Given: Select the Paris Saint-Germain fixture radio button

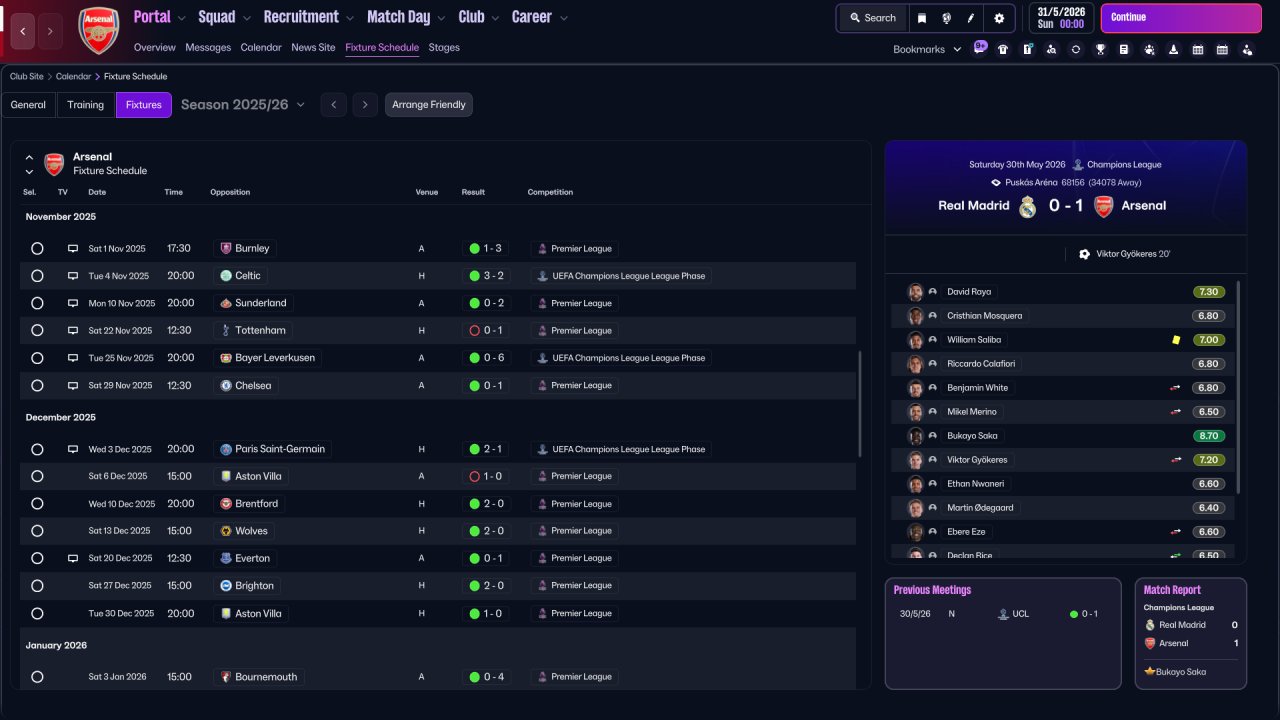Looking at the screenshot, I should 37,449.
